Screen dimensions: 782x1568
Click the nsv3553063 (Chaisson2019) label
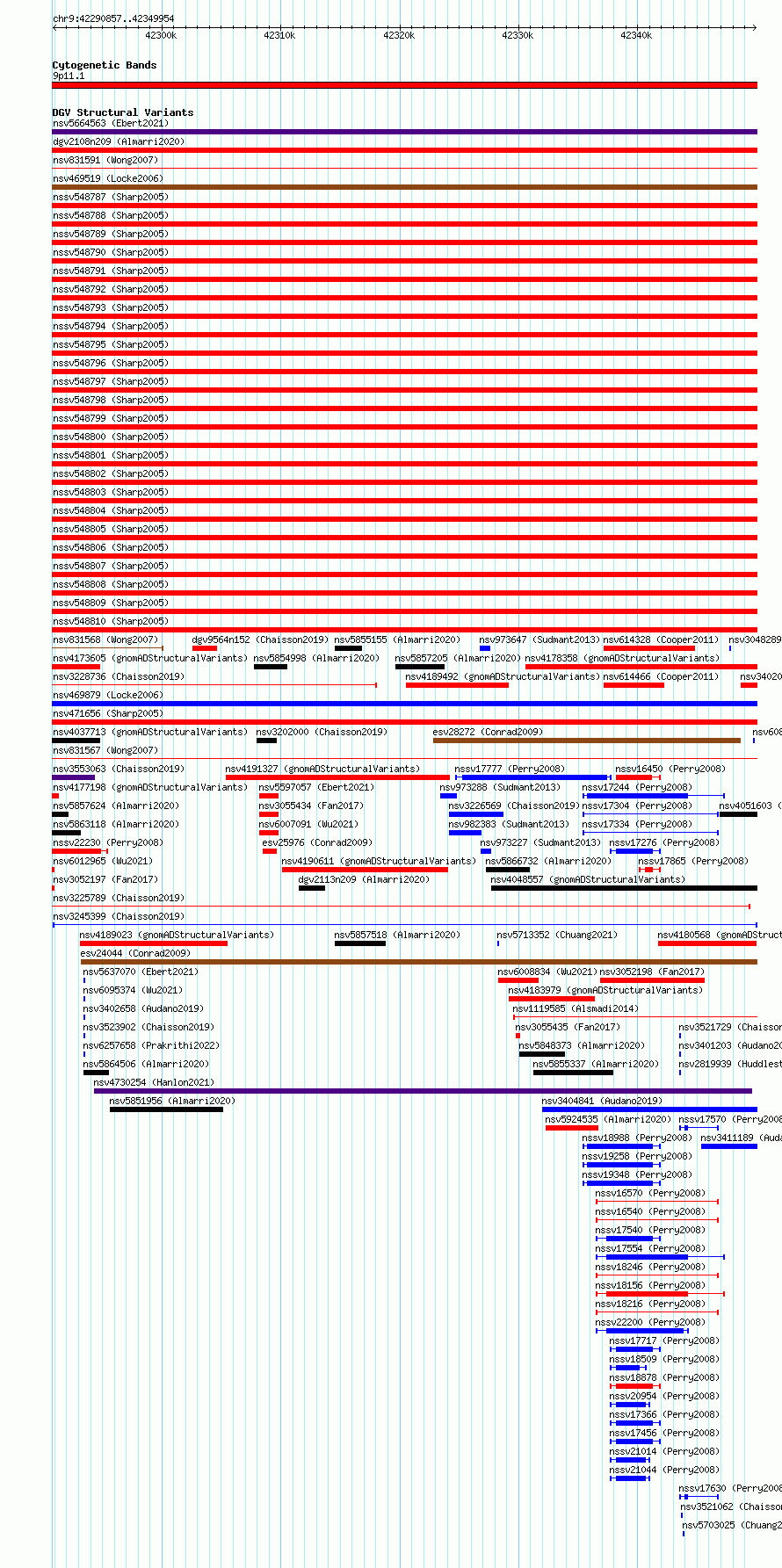pos(119,769)
